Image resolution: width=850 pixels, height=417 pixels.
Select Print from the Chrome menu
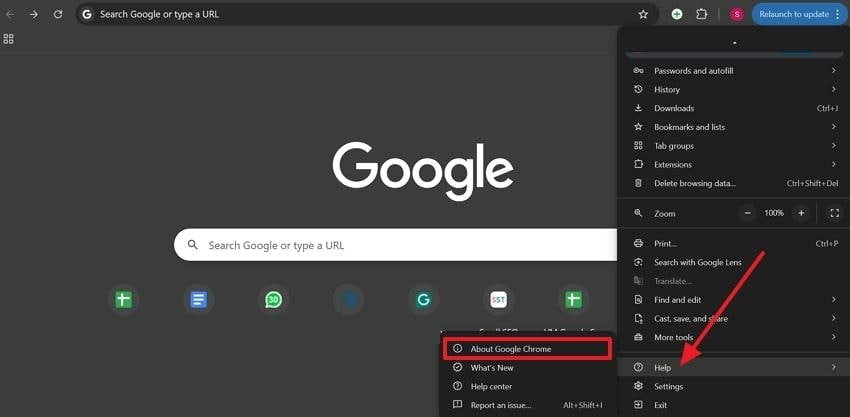734,243
